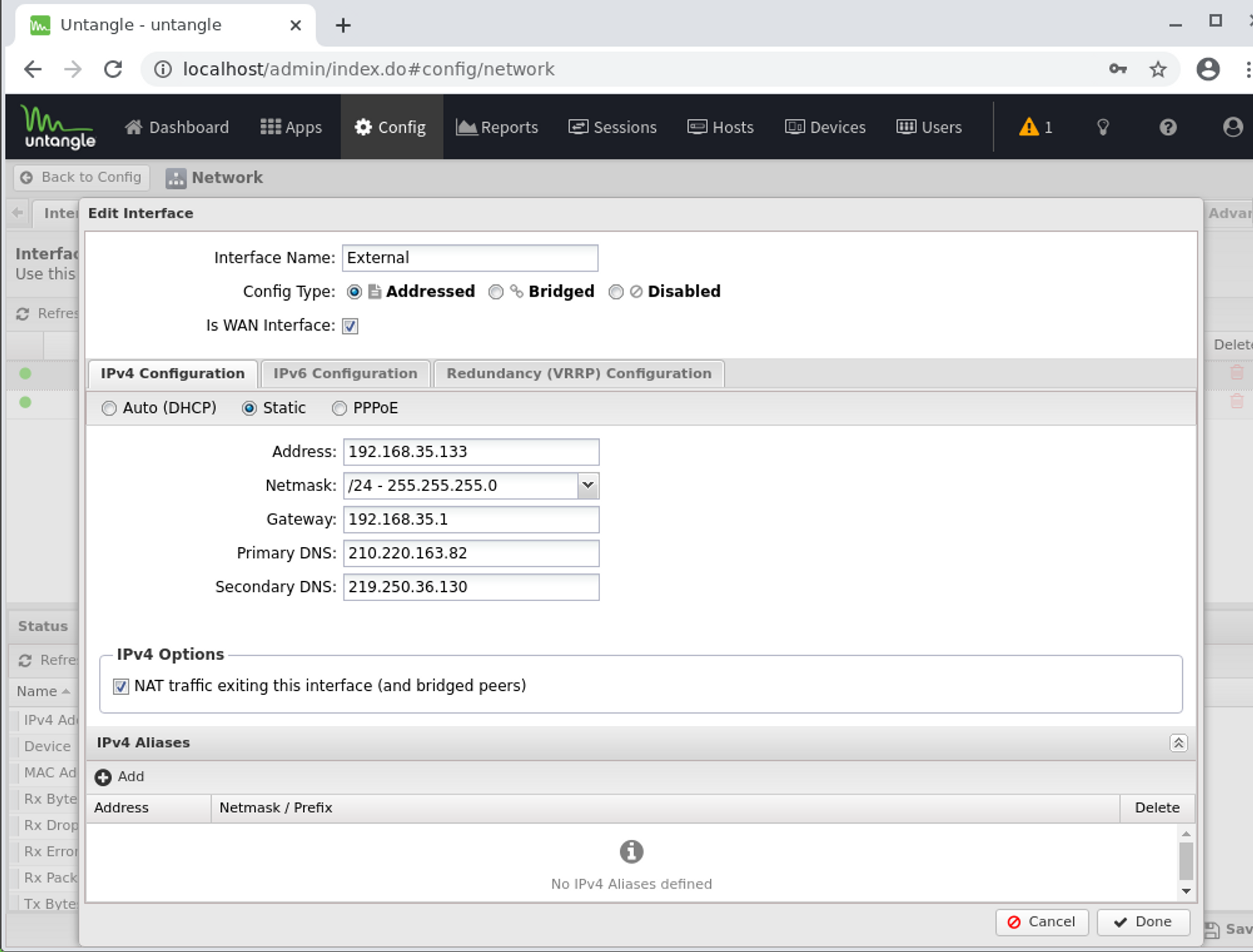The width and height of the screenshot is (1253, 952).
Task: Bookmark this page with star icon
Action: (1158, 69)
